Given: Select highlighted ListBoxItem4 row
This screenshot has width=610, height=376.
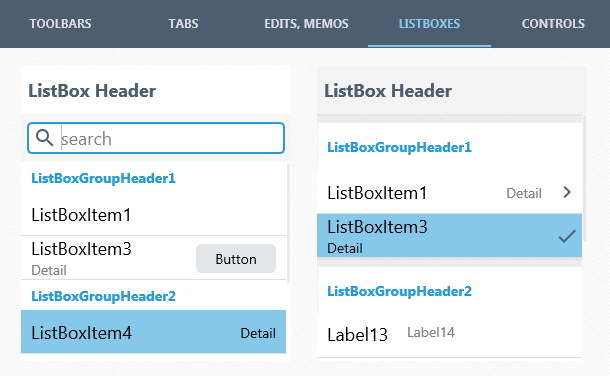Looking at the screenshot, I should coord(153,332).
